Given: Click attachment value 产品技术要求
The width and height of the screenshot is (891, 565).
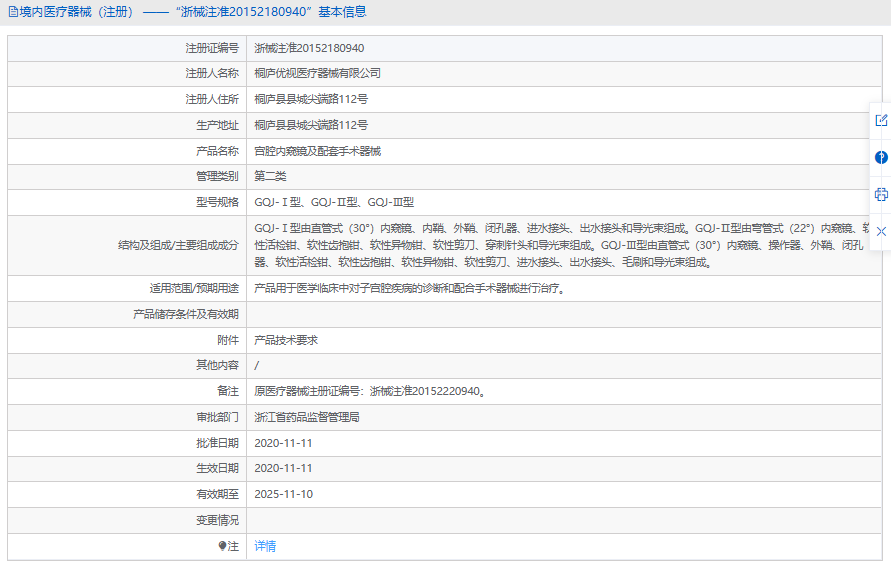Looking at the screenshot, I should click(286, 340).
